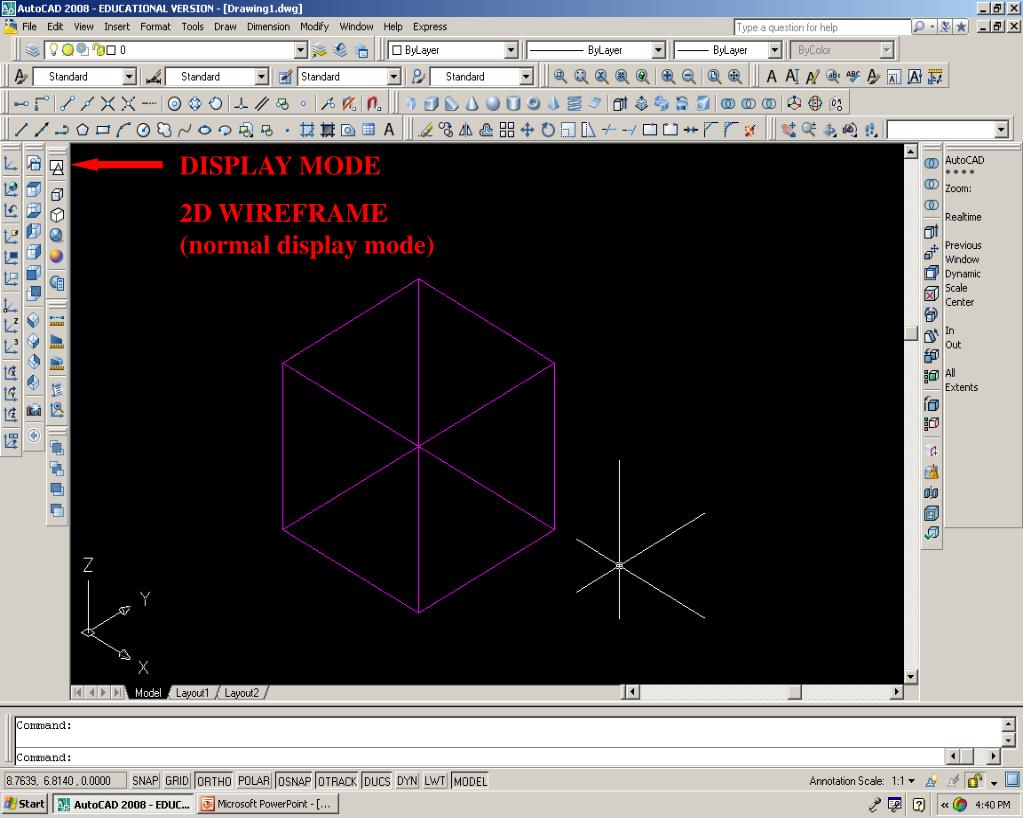Click the 'Type a question for help' field
1023x818 pixels.
click(820, 27)
